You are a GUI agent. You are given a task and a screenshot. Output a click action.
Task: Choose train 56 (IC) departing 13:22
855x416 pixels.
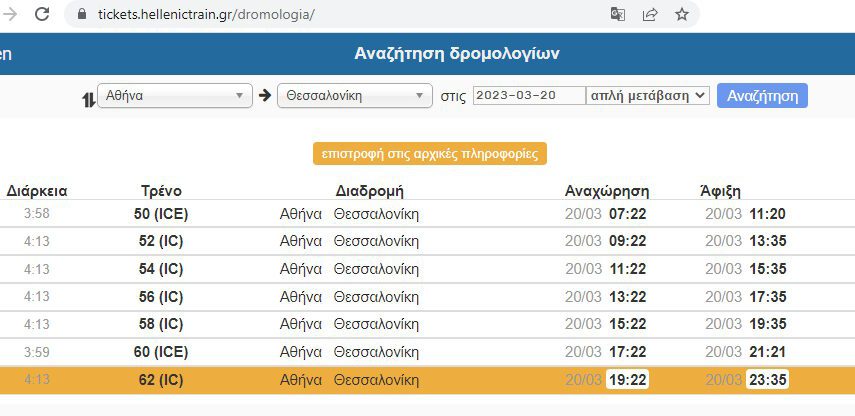(x=160, y=297)
